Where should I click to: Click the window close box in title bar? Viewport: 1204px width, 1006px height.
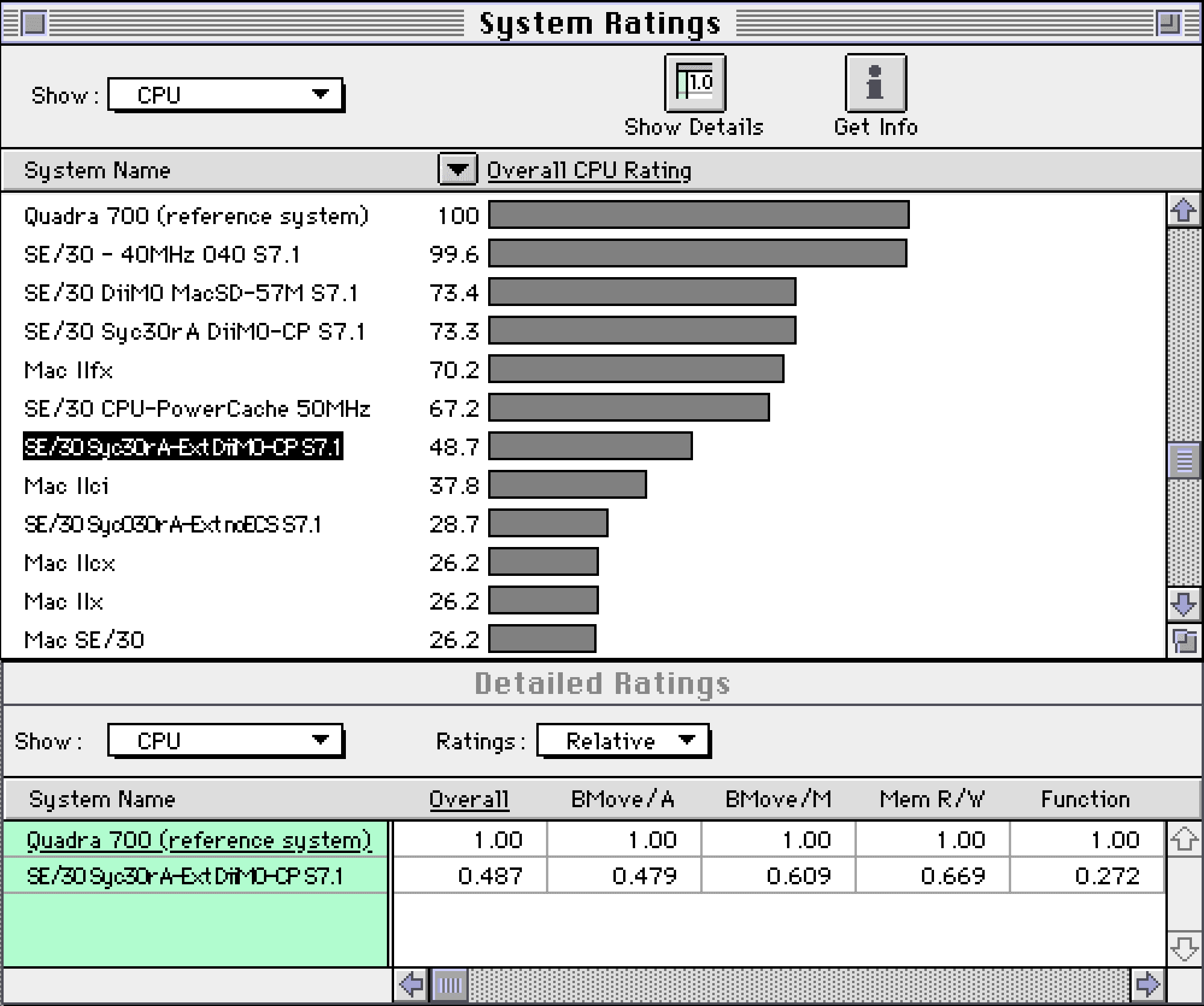pos(34,23)
